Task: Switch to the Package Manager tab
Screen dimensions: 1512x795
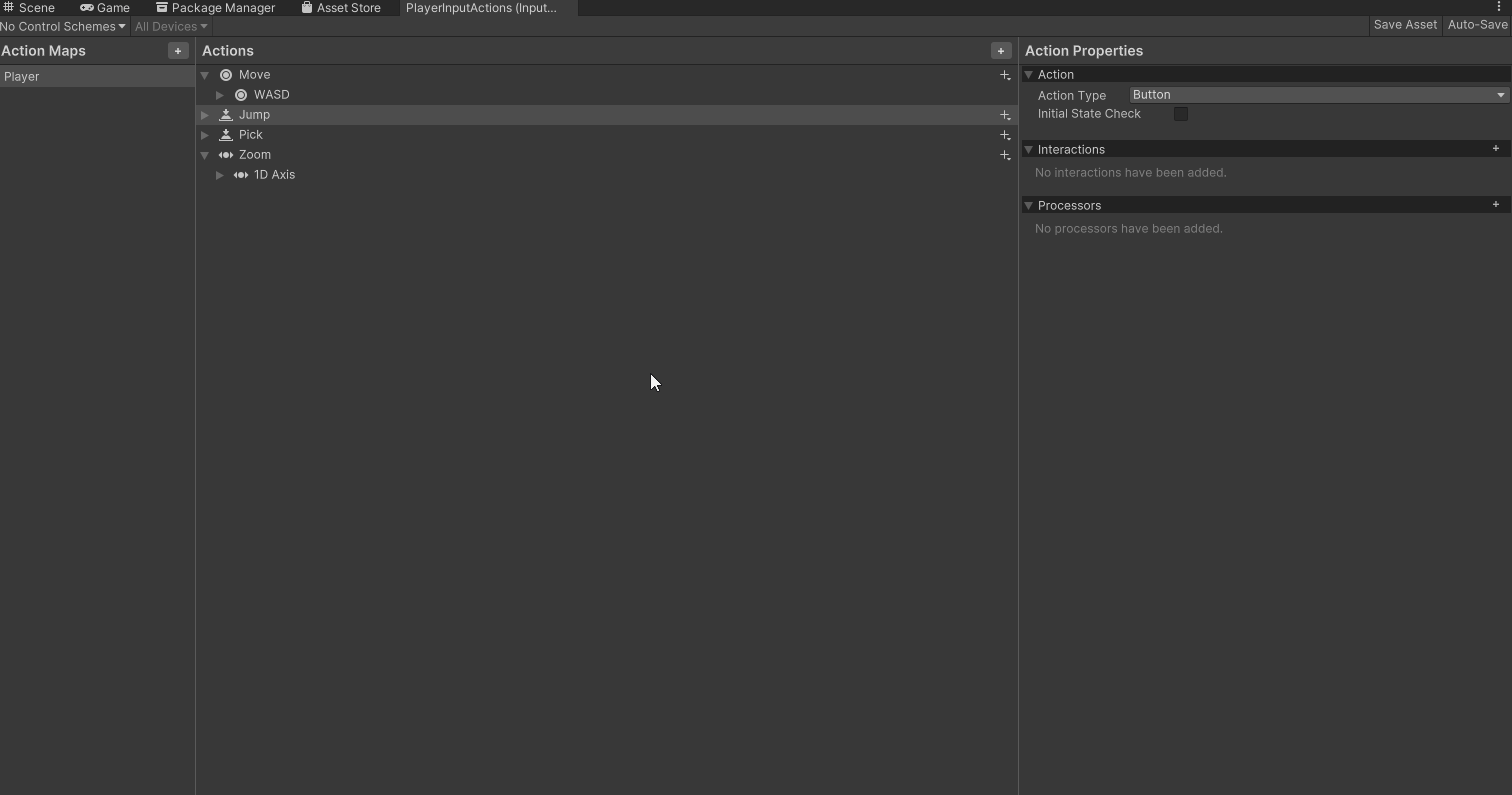Action: pos(215,8)
